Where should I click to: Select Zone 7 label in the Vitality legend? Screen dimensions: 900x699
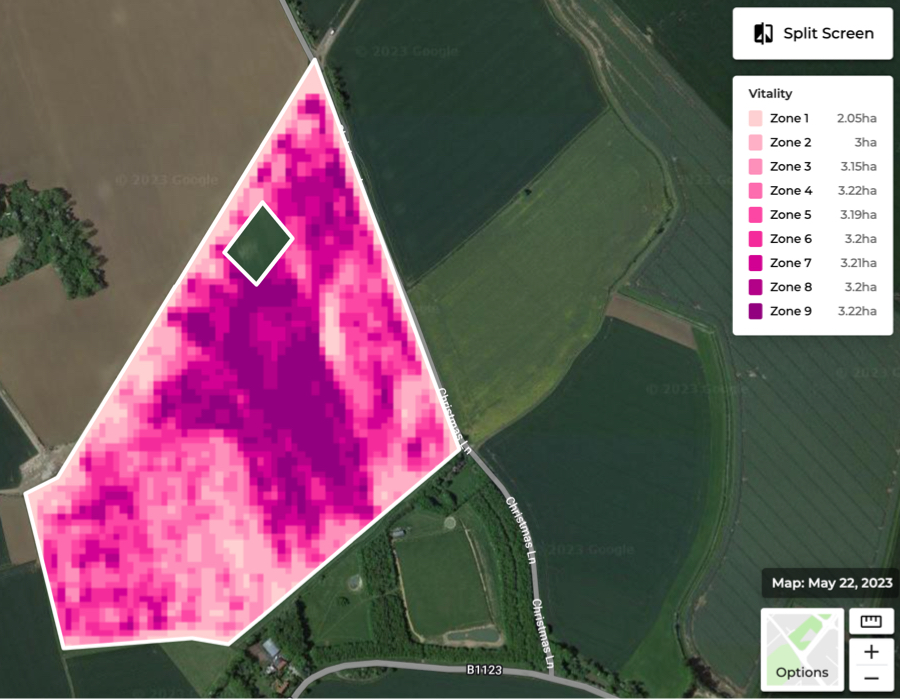[789, 262]
